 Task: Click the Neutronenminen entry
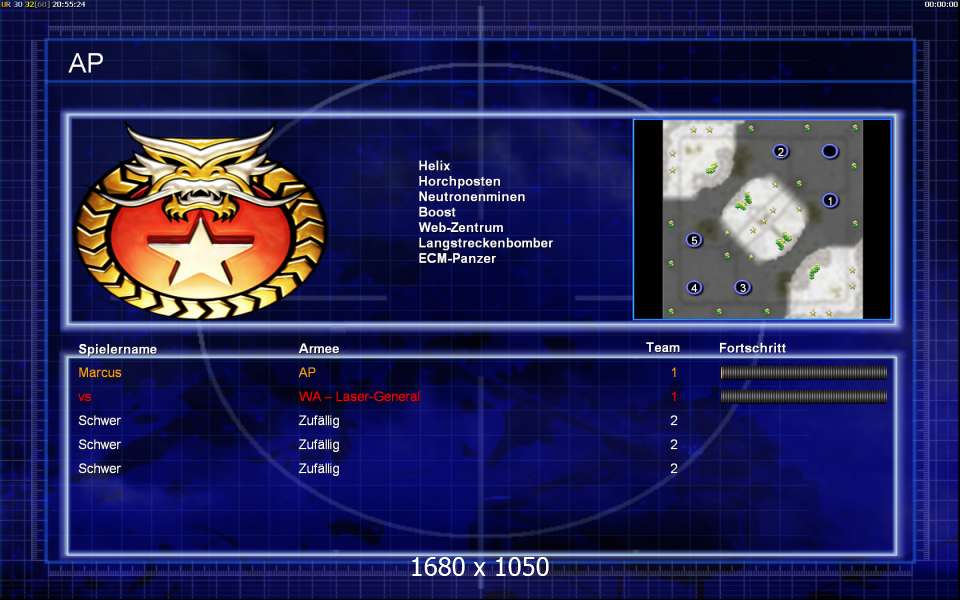pyautogui.click(x=471, y=197)
